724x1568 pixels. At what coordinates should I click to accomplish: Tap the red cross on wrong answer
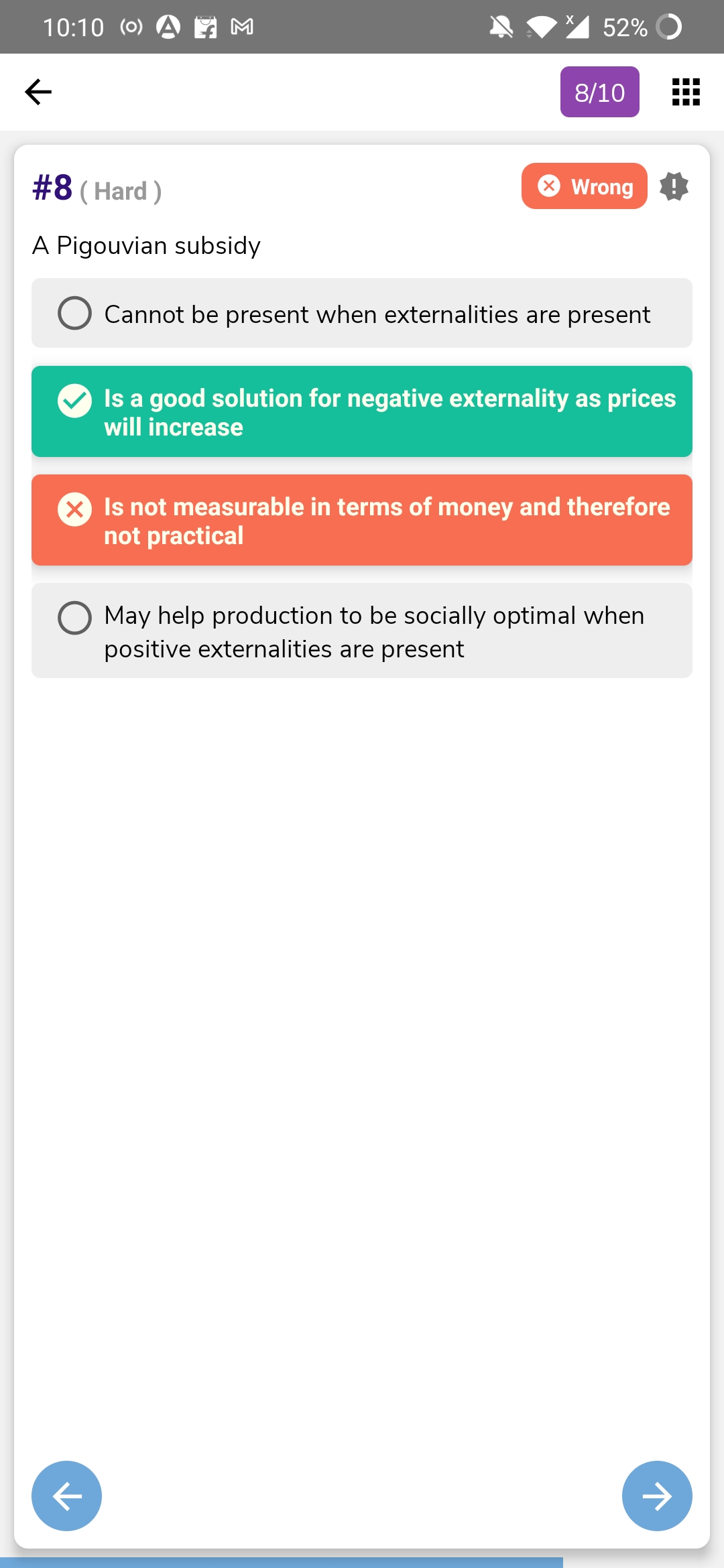tap(75, 509)
